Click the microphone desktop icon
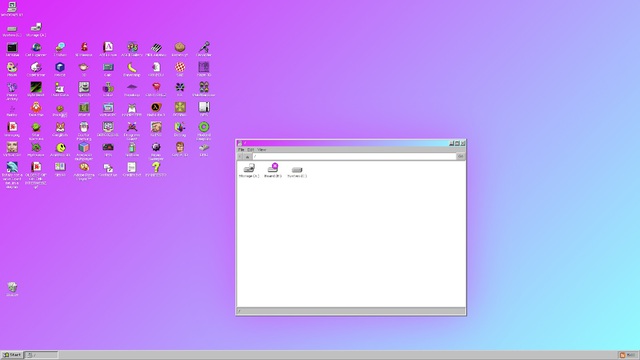640x360 pixels. (x=204, y=49)
